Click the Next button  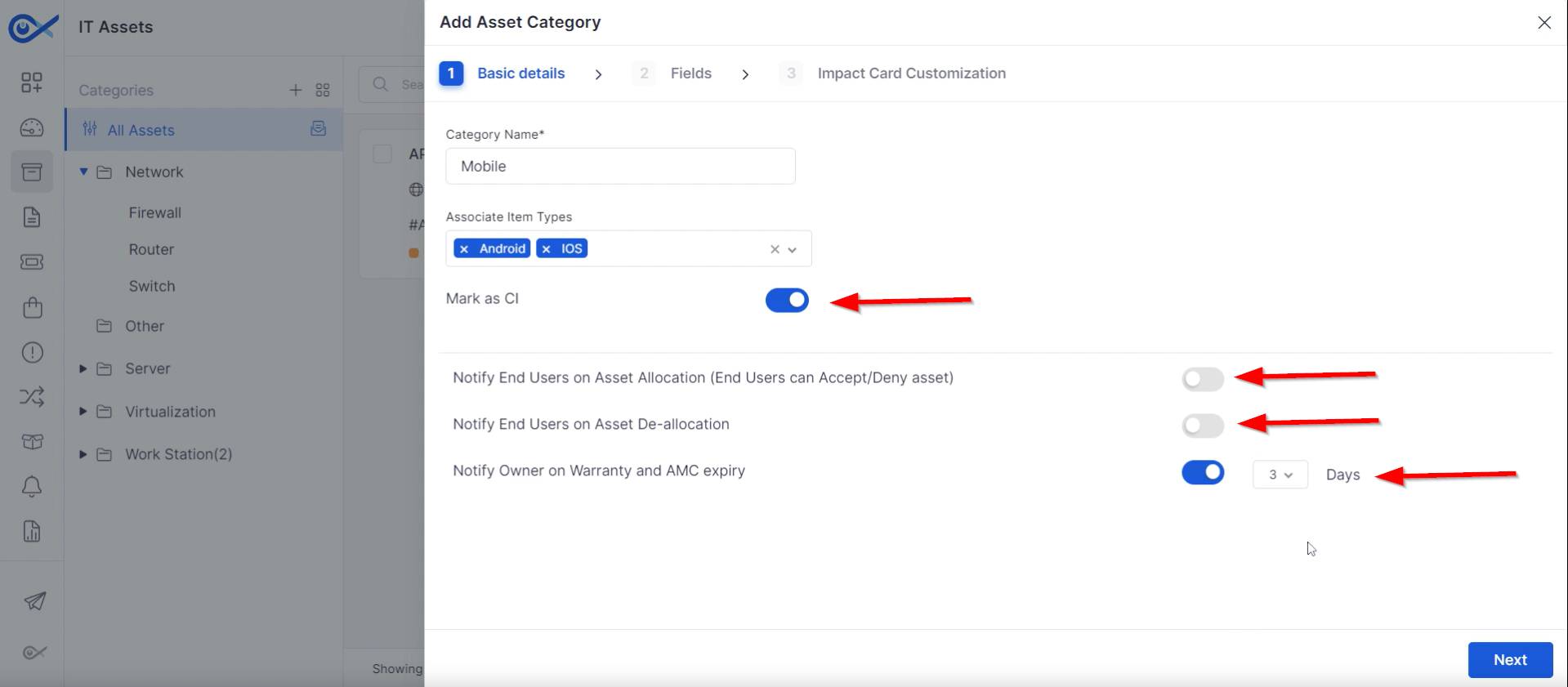tap(1510, 660)
